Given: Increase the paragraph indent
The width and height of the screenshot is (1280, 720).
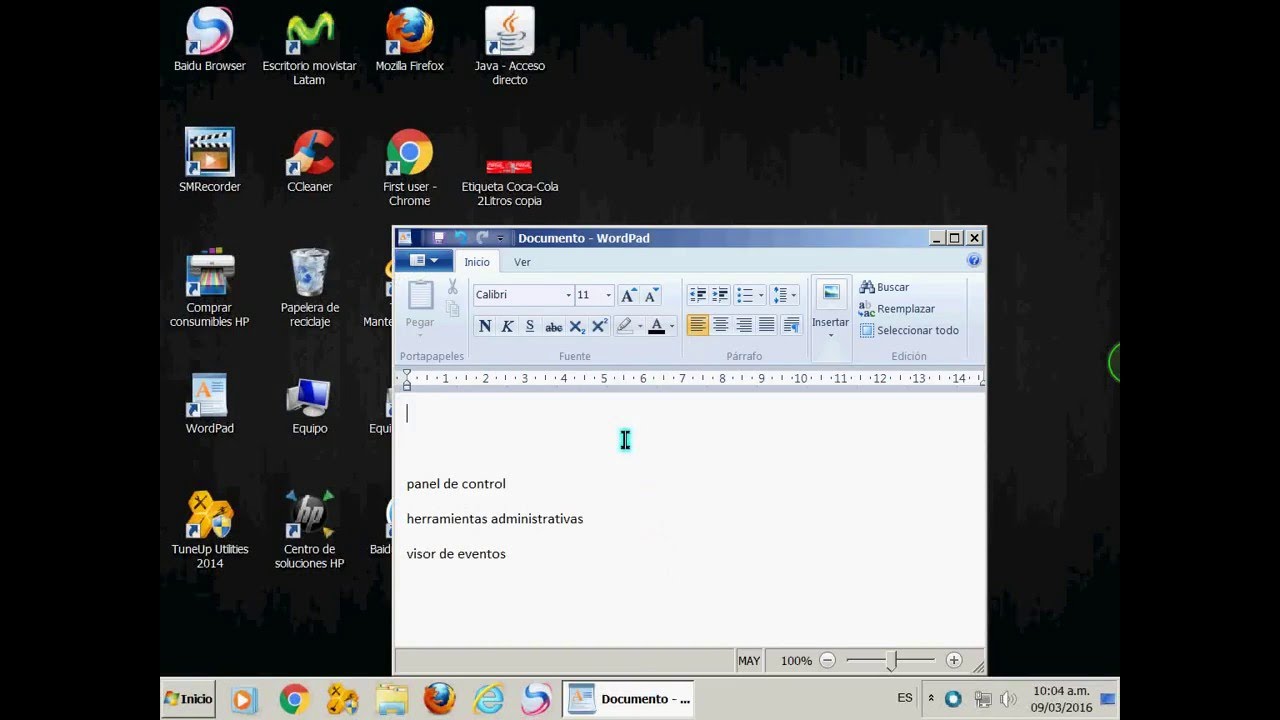Looking at the screenshot, I should (720, 295).
